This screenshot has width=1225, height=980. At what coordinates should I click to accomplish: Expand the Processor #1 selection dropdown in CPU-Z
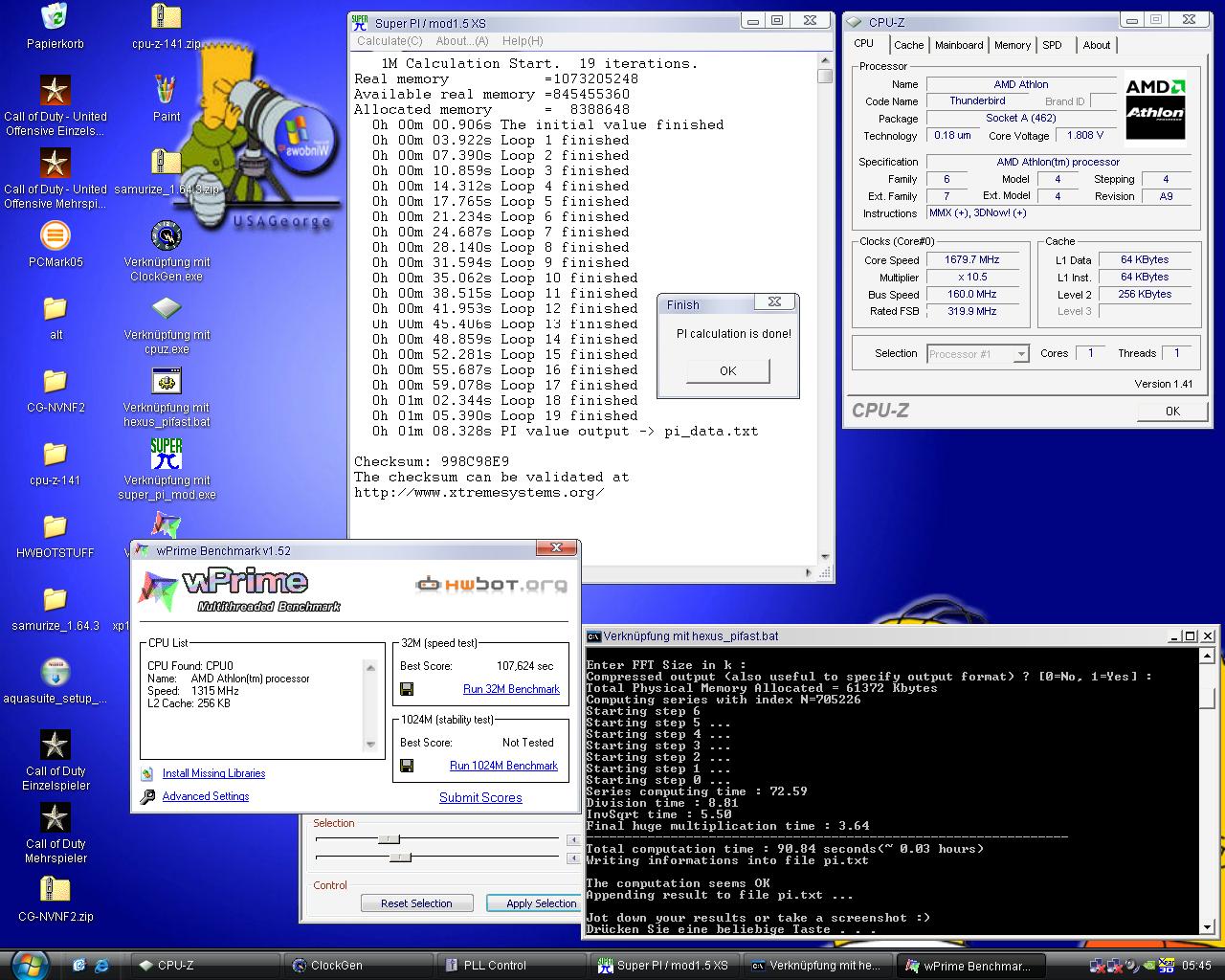[x=1021, y=354]
